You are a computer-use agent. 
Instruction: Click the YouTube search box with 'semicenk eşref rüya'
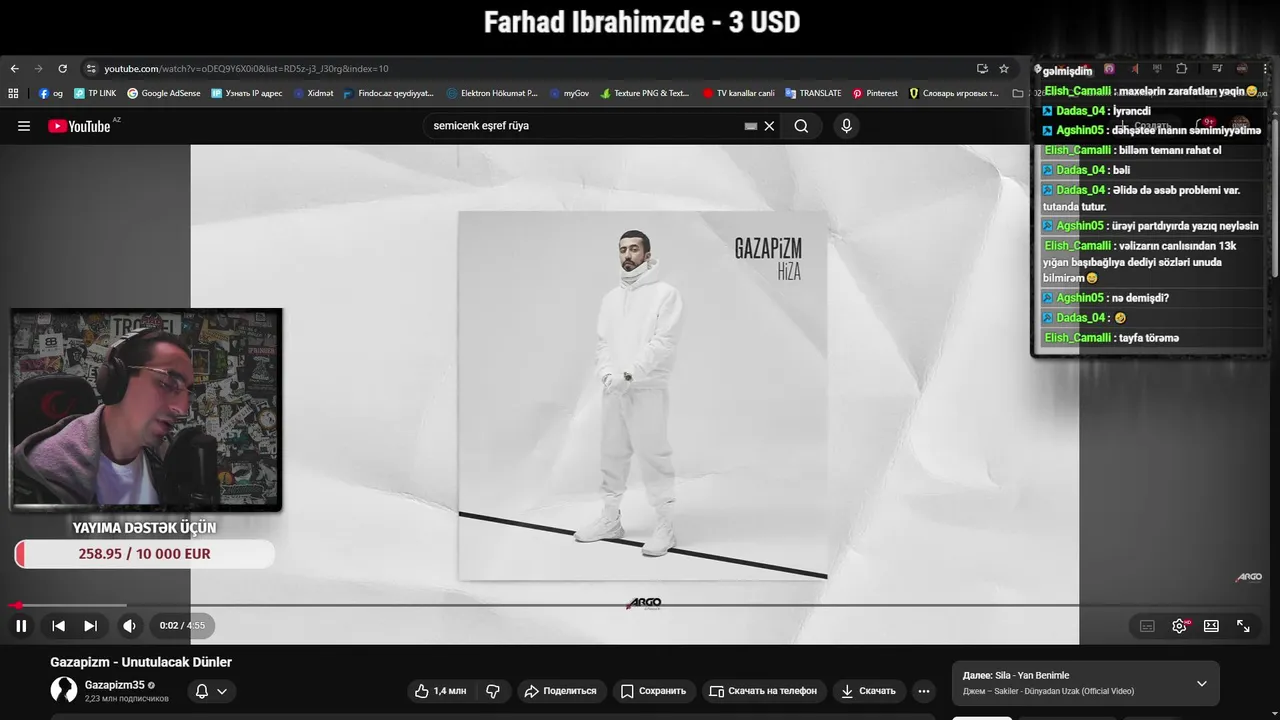585,126
